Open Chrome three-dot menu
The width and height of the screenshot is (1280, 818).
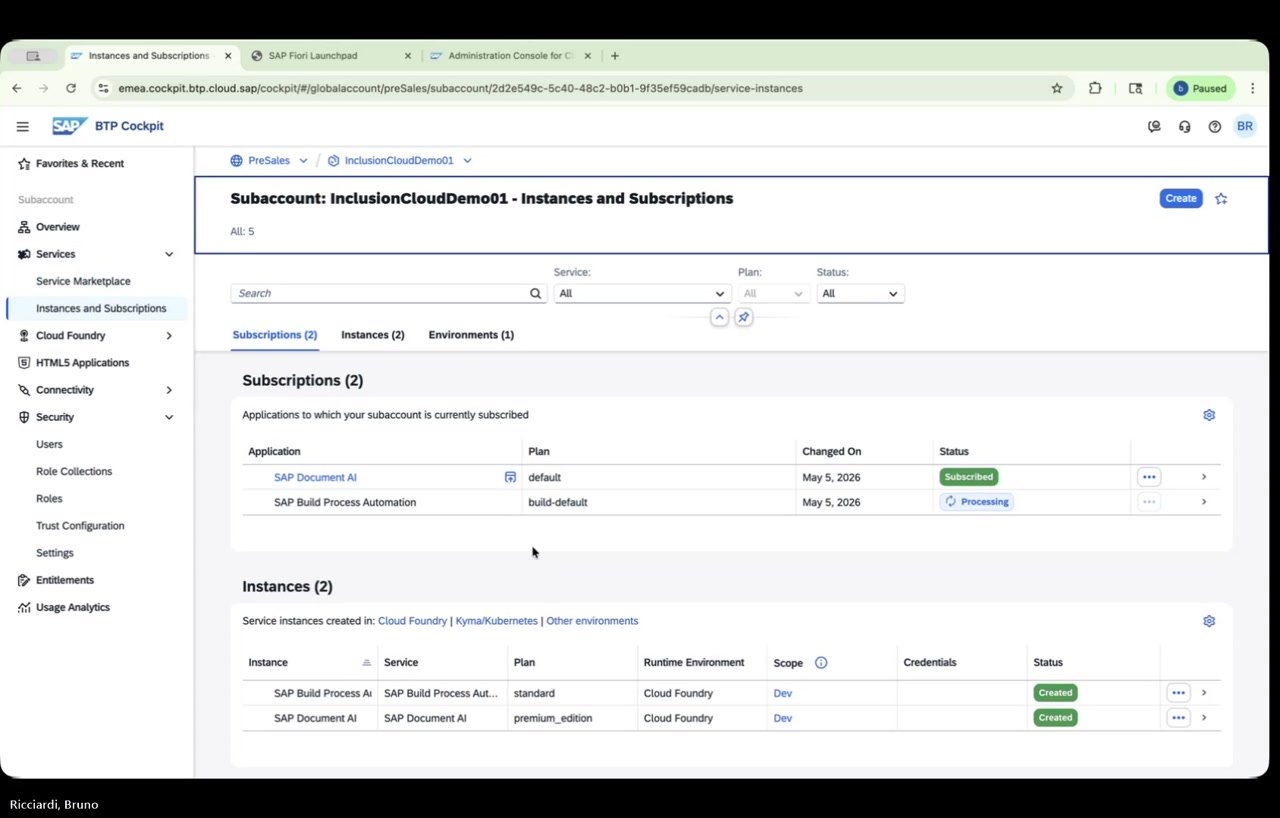(x=1253, y=88)
